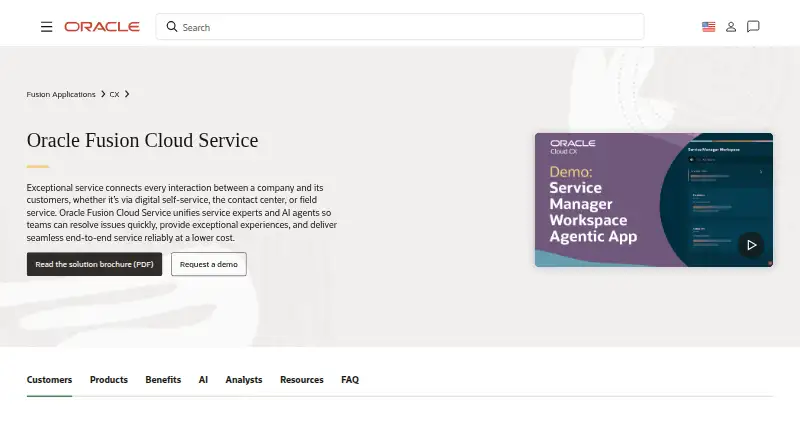
Task: Open the Demo video thumbnail
Action: point(654,200)
